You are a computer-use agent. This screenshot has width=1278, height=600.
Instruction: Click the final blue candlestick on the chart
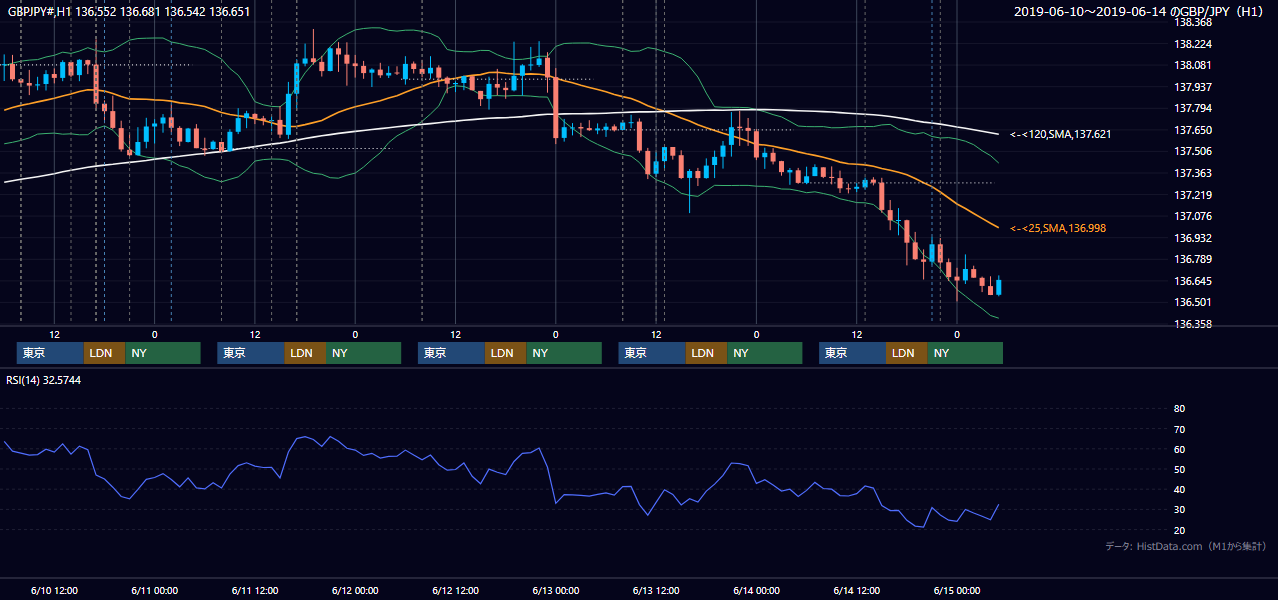[x=999, y=286]
